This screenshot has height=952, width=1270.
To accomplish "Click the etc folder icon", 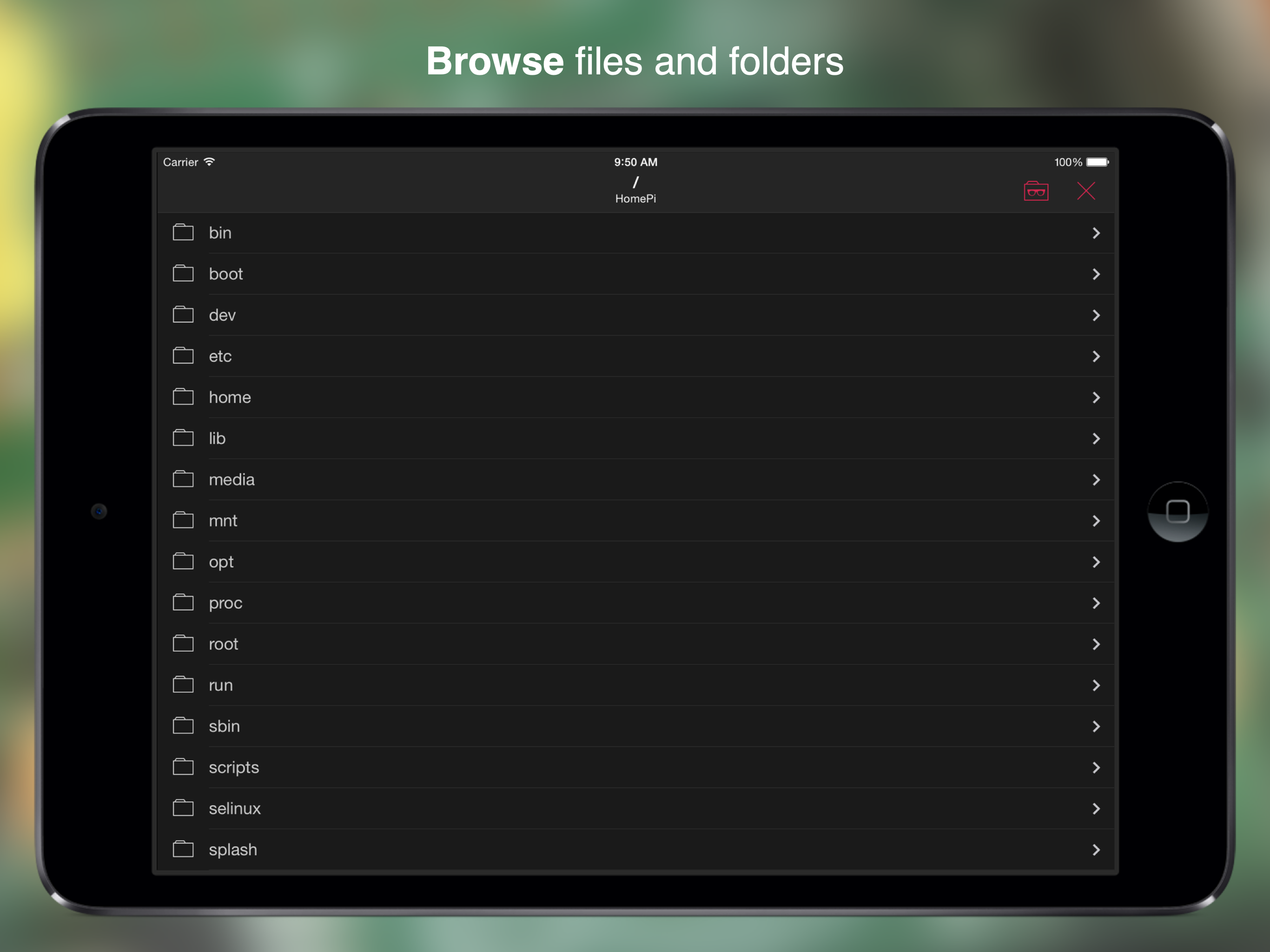I will pos(183,356).
